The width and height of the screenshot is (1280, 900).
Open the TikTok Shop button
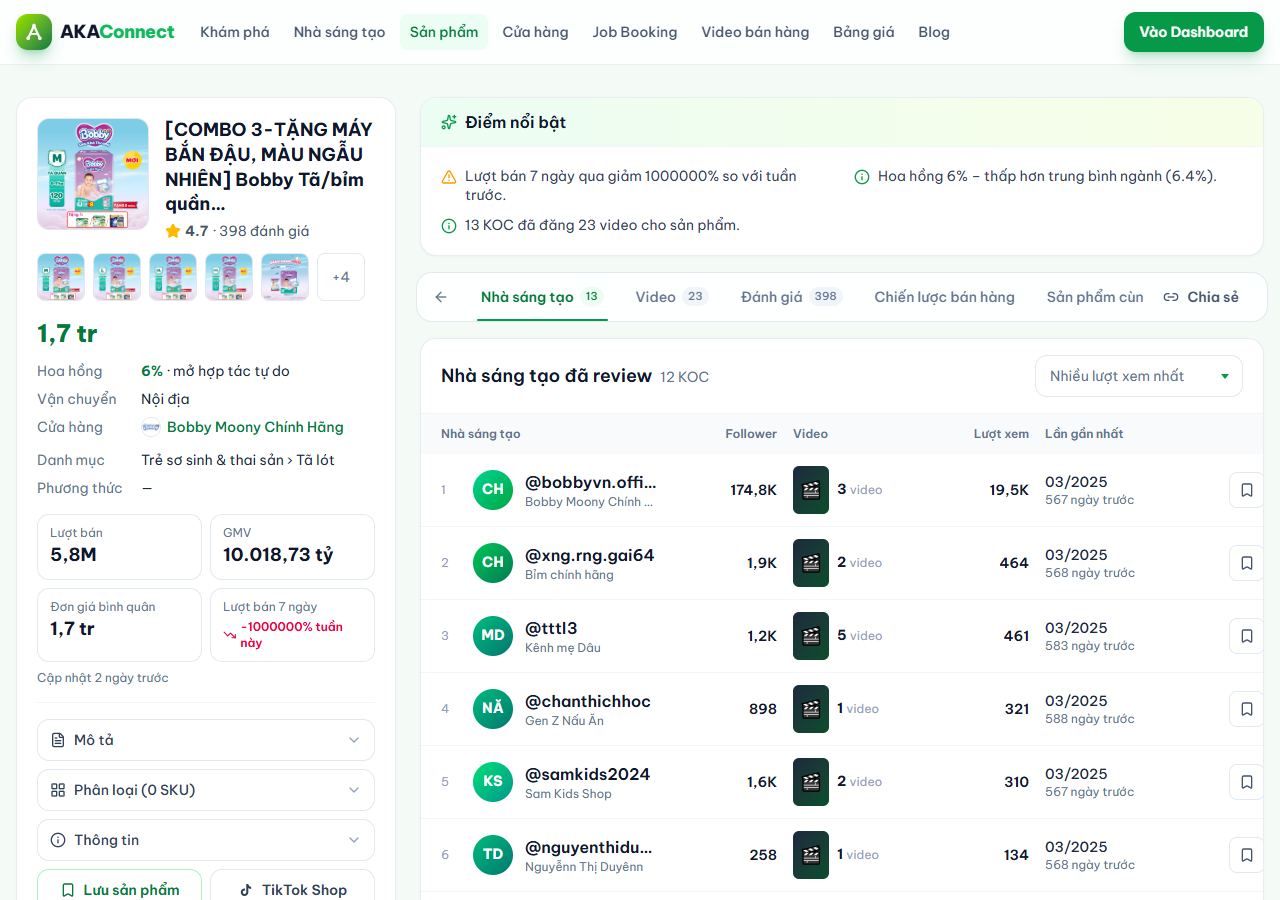293,889
